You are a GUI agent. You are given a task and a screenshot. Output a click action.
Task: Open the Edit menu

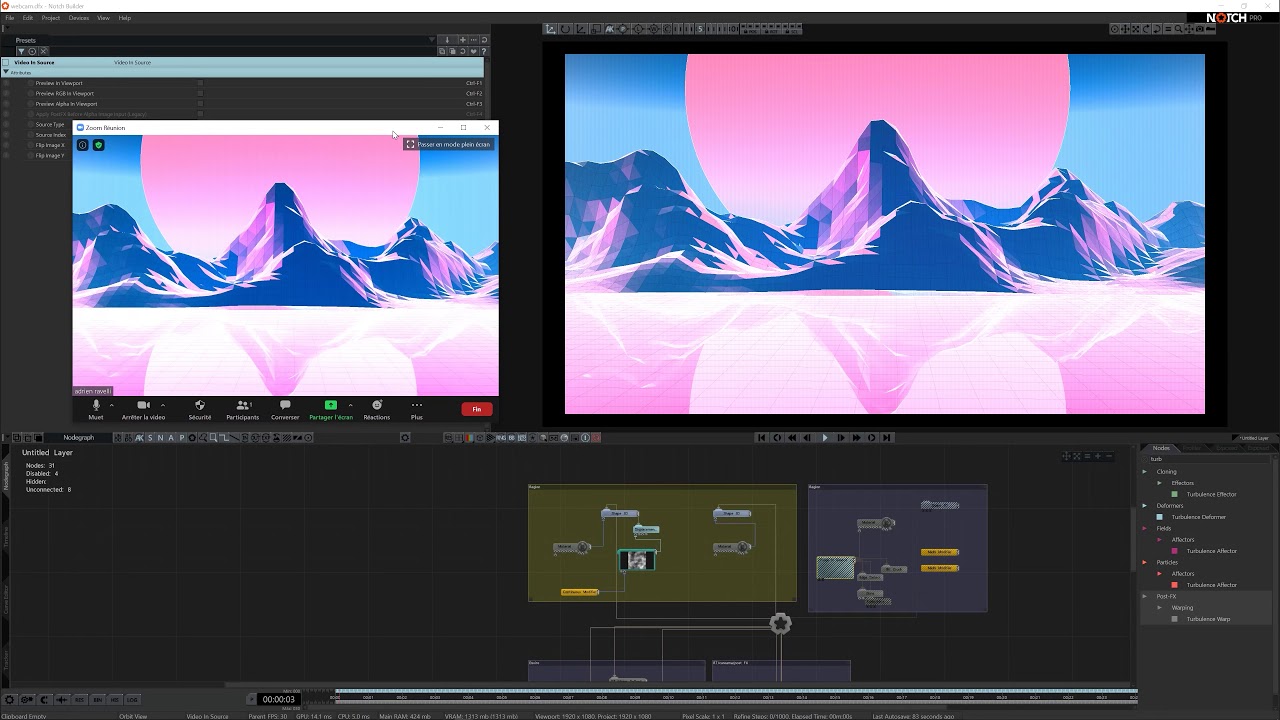click(27, 18)
